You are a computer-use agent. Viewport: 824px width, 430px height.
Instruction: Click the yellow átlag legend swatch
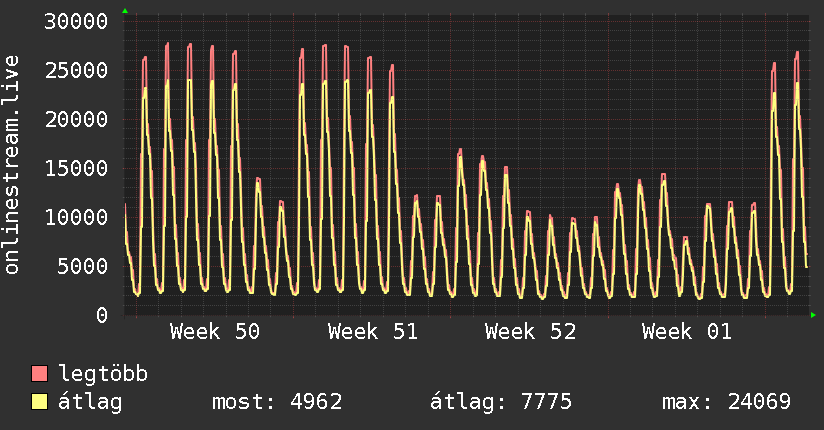(x=40, y=402)
